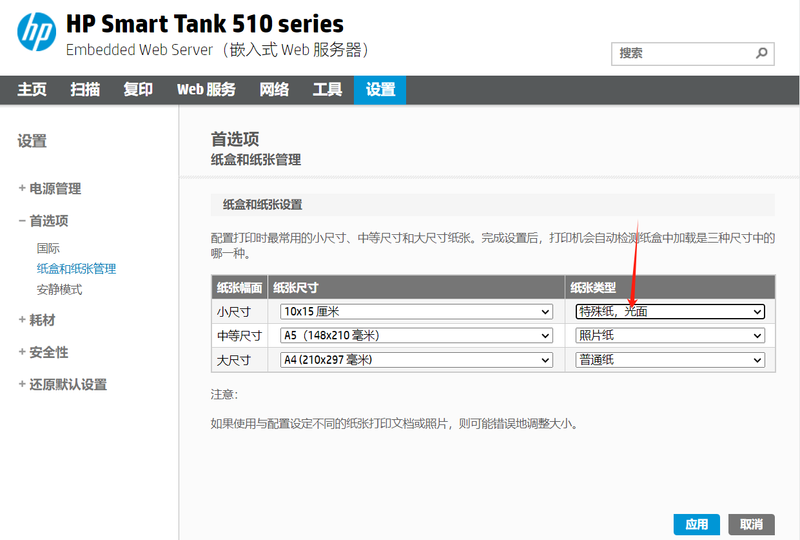800x540 pixels.
Task: Click the 应用 apply button
Action: coord(696,524)
